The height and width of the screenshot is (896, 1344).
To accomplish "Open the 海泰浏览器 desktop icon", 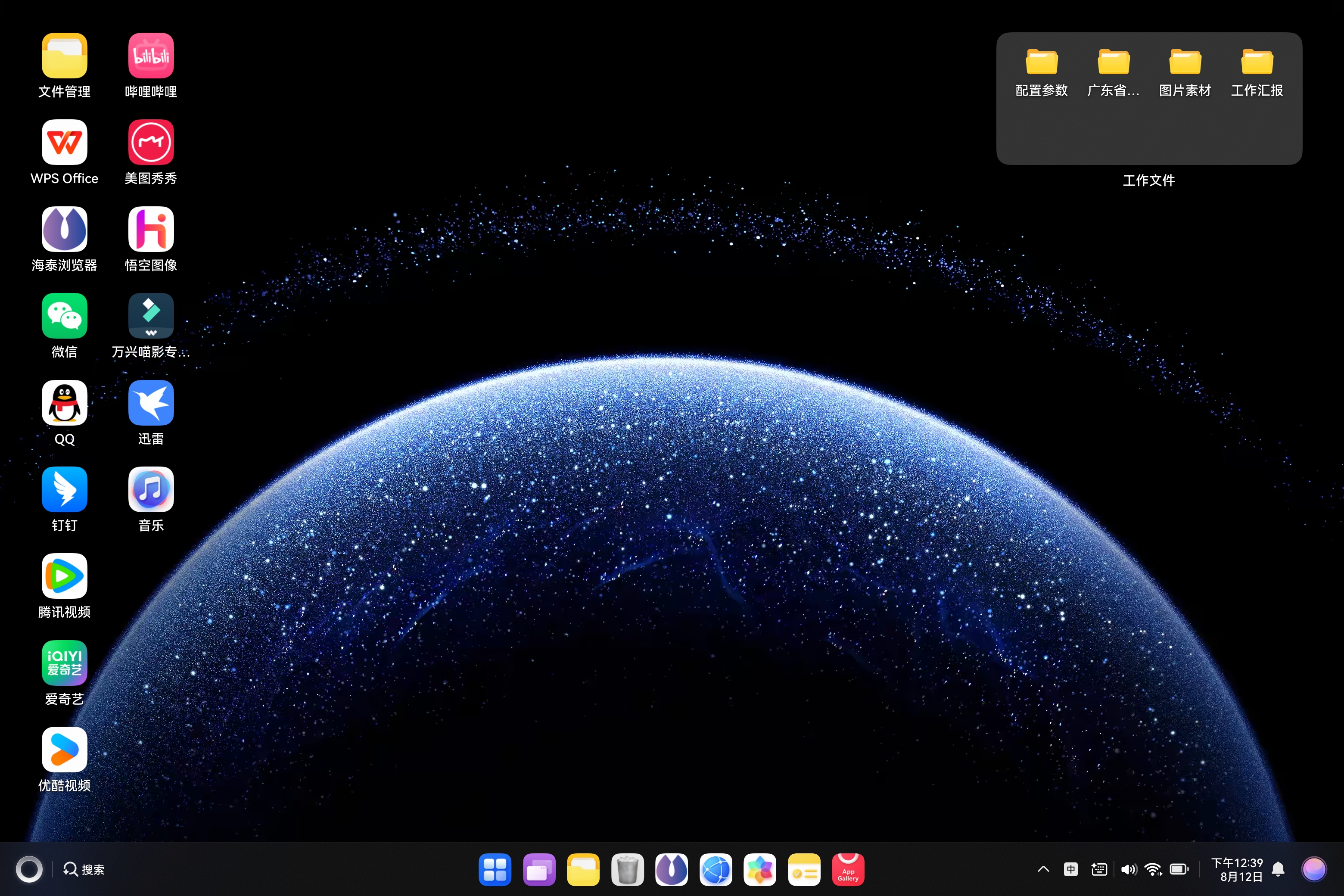I will pyautogui.click(x=64, y=229).
